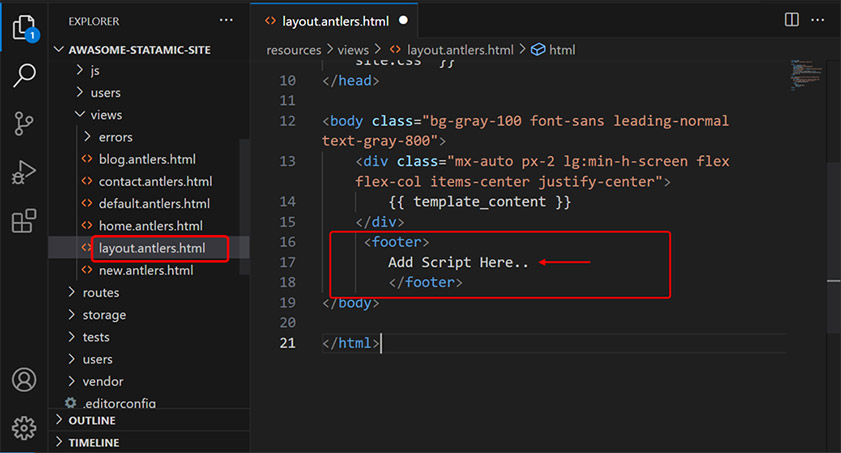This screenshot has height=453, width=841.
Task: Click the EXPLORER panel title
Action: click(94, 21)
